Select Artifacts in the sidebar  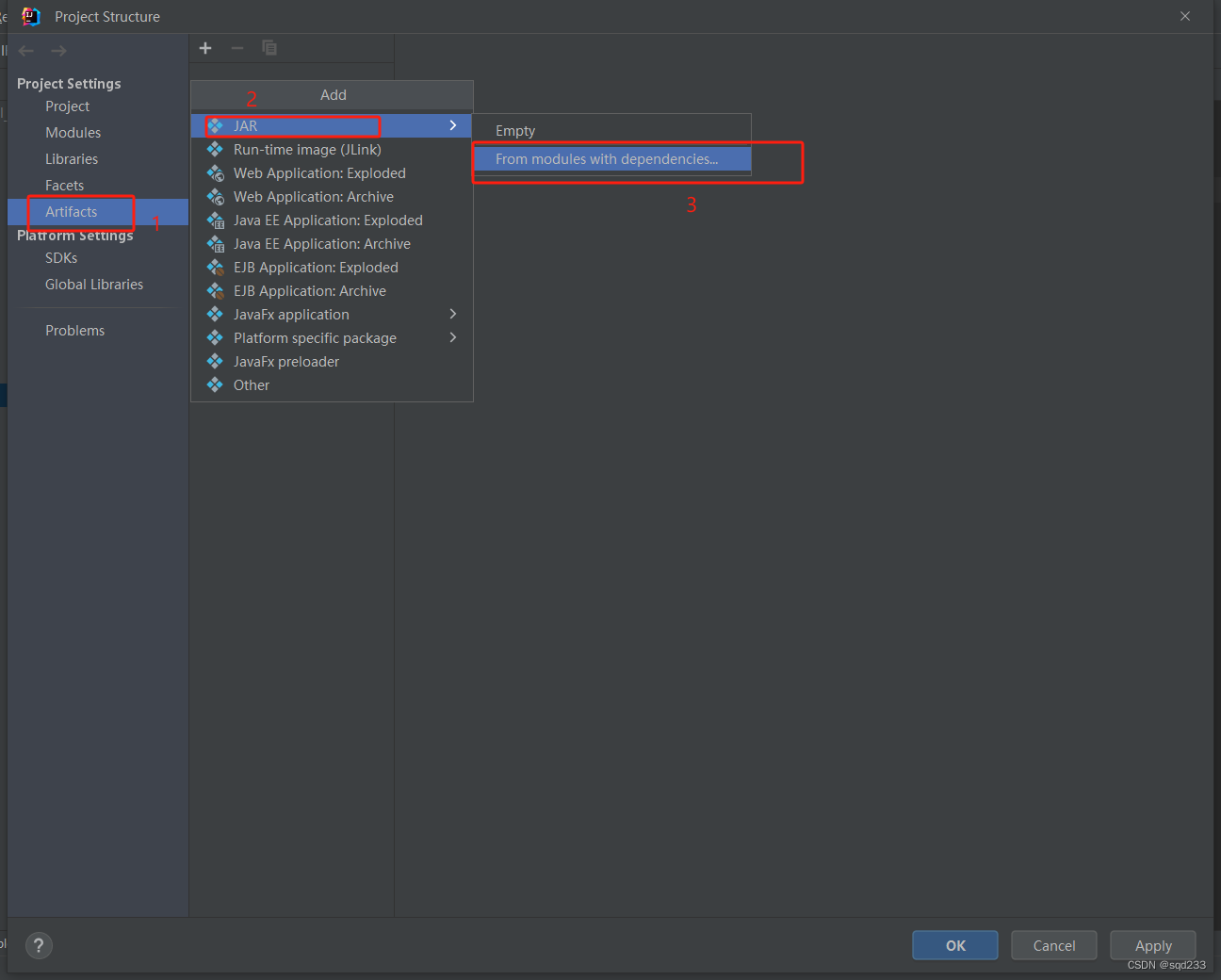tap(98, 212)
